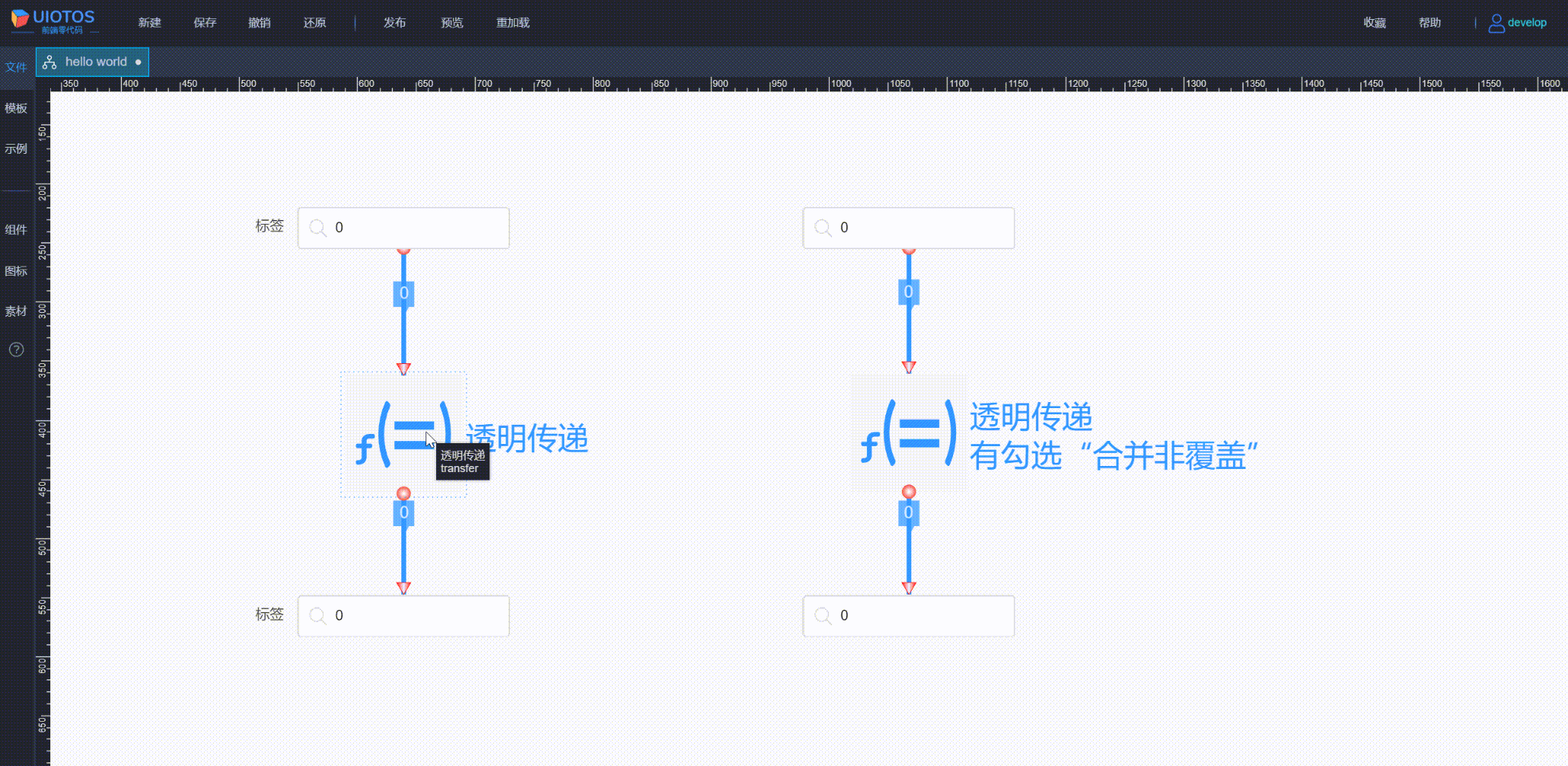The width and height of the screenshot is (1568, 766).
Task: Click the bottom-left input field next to 标签
Action: point(403,615)
